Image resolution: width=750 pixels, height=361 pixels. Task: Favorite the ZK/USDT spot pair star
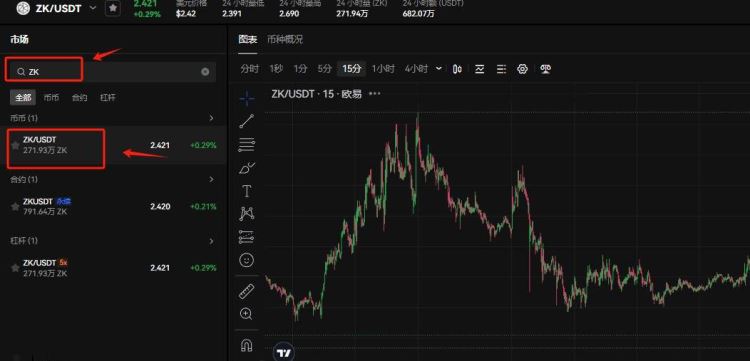15,145
